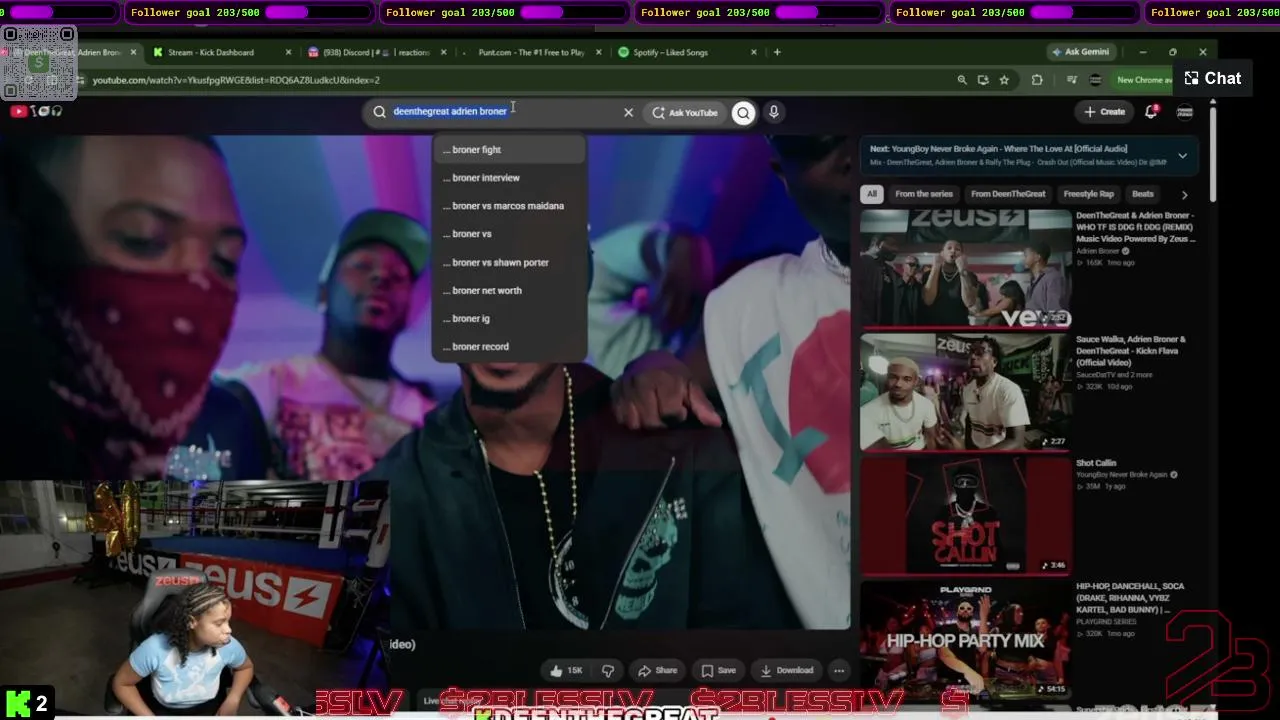Viewport: 1280px width, 720px height.
Task: Select the 'broner fight' search suggestion
Action: click(x=509, y=150)
